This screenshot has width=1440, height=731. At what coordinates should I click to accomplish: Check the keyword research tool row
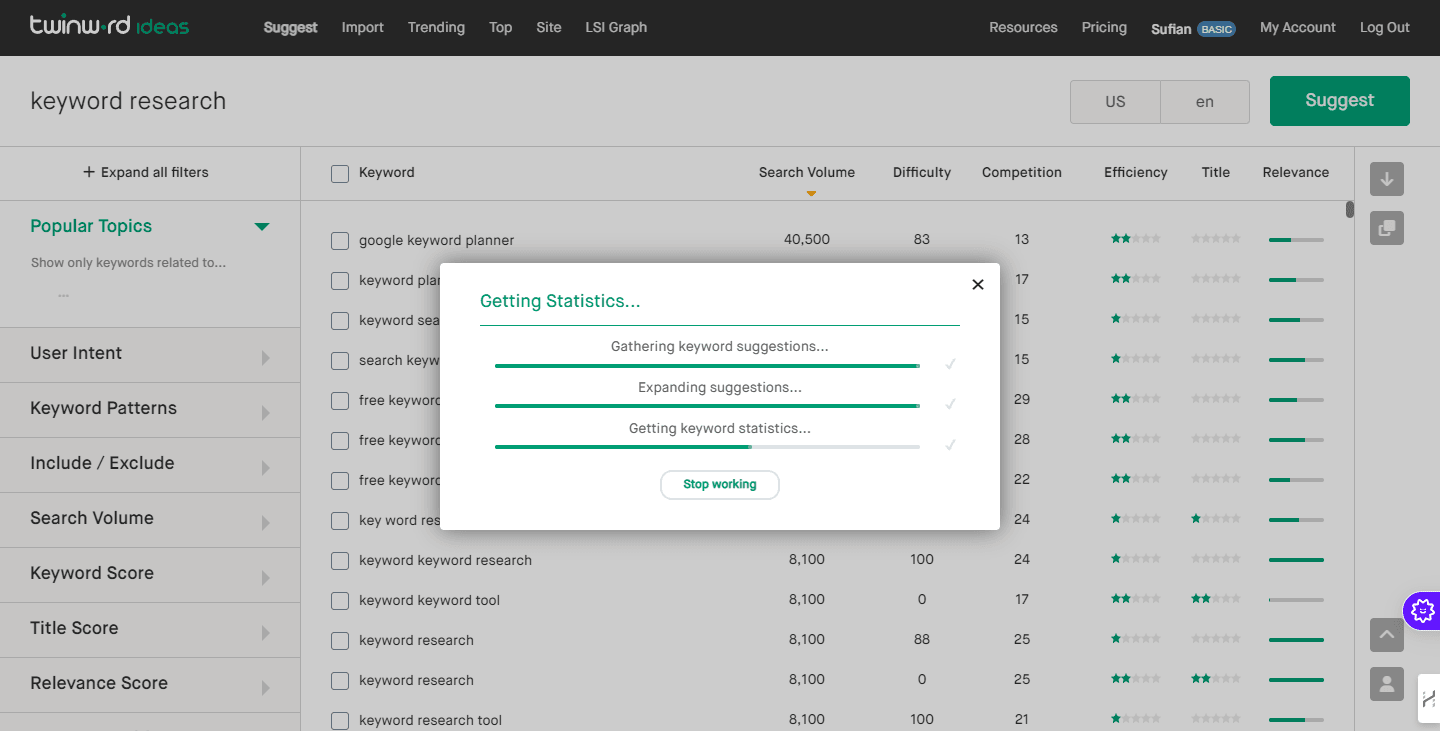[340, 721]
